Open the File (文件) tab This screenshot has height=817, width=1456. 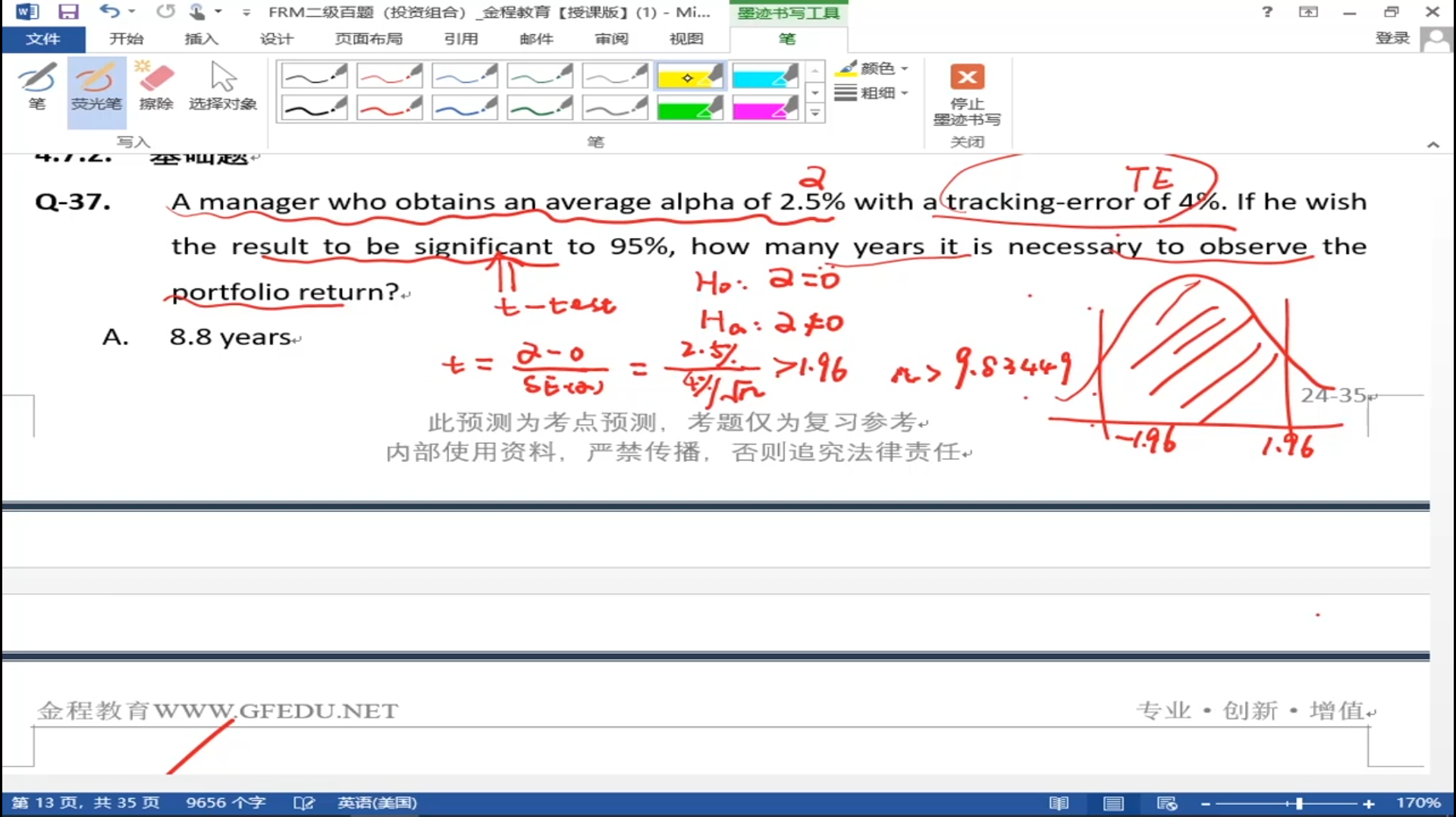tap(43, 39)
